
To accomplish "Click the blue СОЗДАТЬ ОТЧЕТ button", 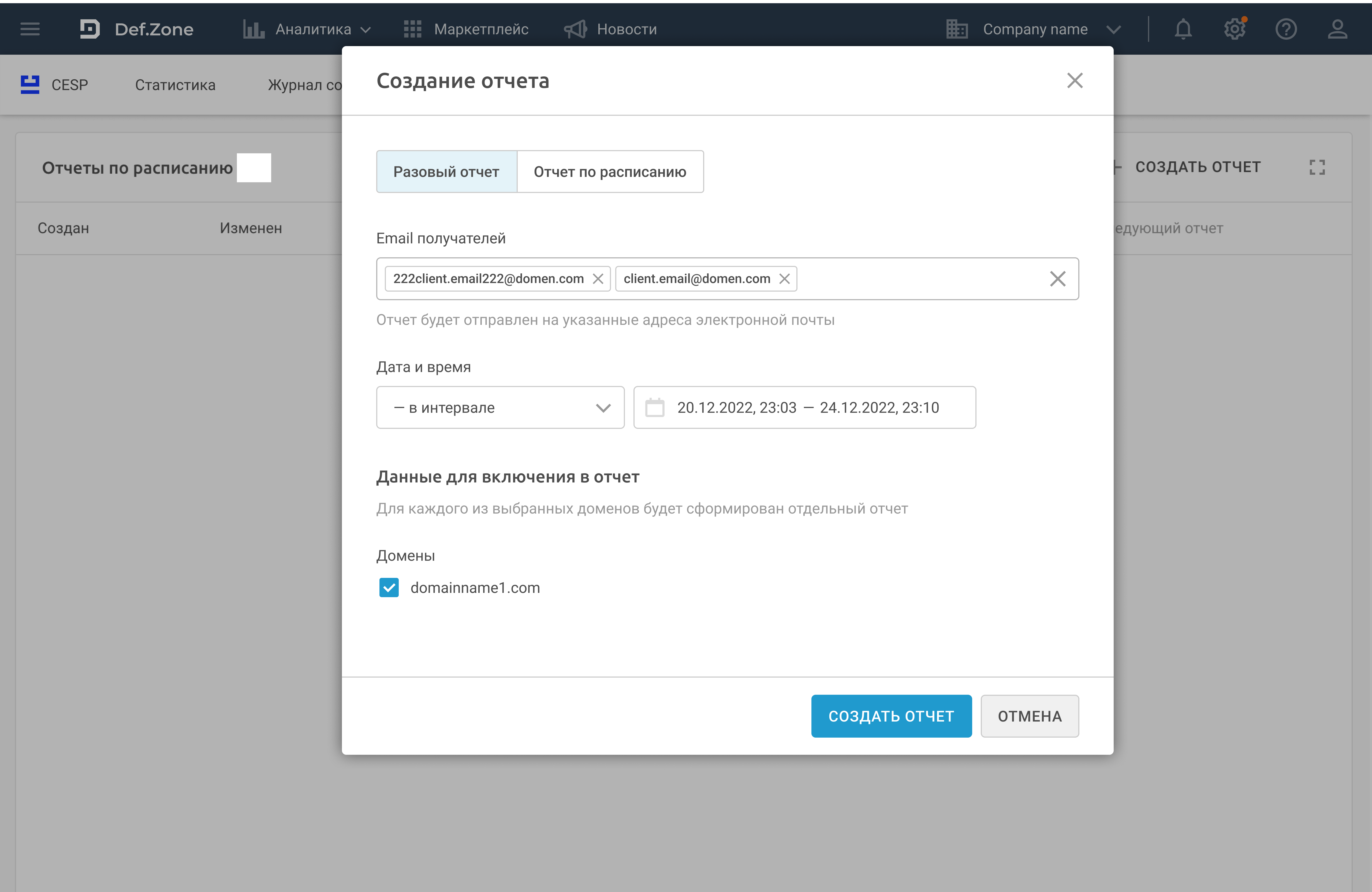I will click(891, 716).
